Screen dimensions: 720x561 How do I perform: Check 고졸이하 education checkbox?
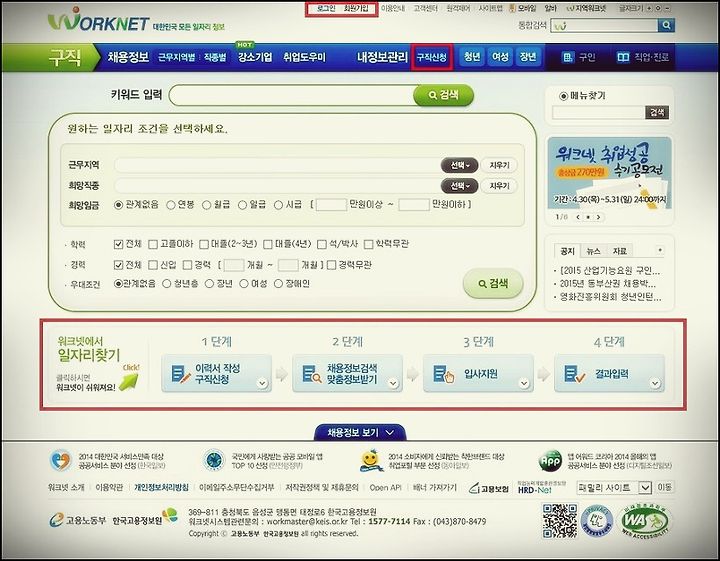click(x=153, y=244)
